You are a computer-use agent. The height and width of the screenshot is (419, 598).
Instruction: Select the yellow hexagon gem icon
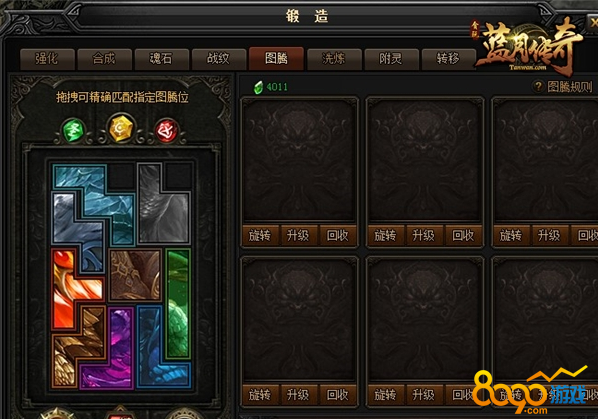point(120,128)
